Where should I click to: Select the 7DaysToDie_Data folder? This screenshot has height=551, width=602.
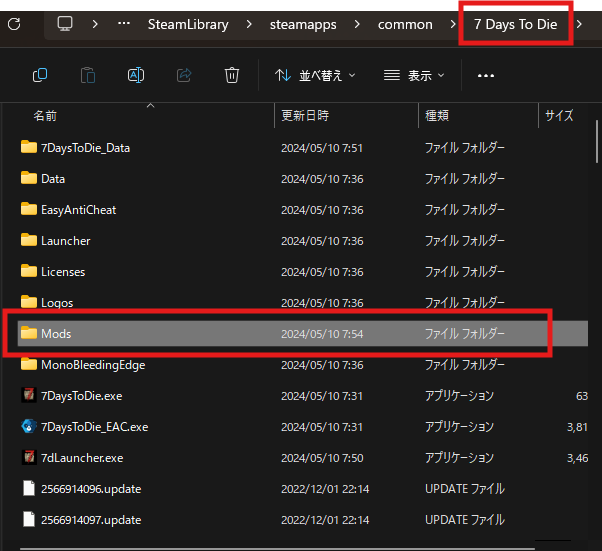tap(303, 148)
